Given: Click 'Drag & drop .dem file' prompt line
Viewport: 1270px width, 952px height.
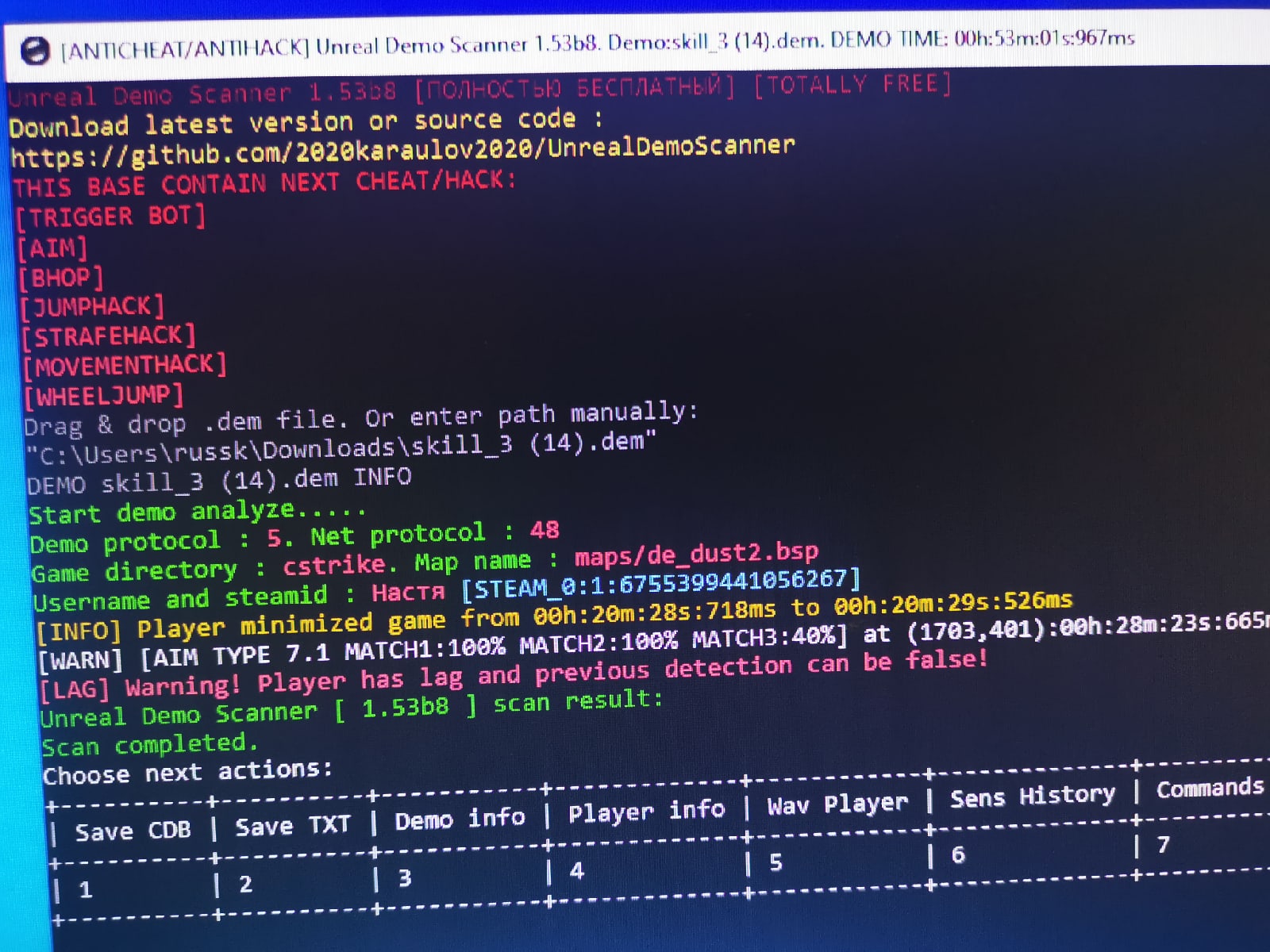Looking at the screenshot, I should [x=361, y=420].
